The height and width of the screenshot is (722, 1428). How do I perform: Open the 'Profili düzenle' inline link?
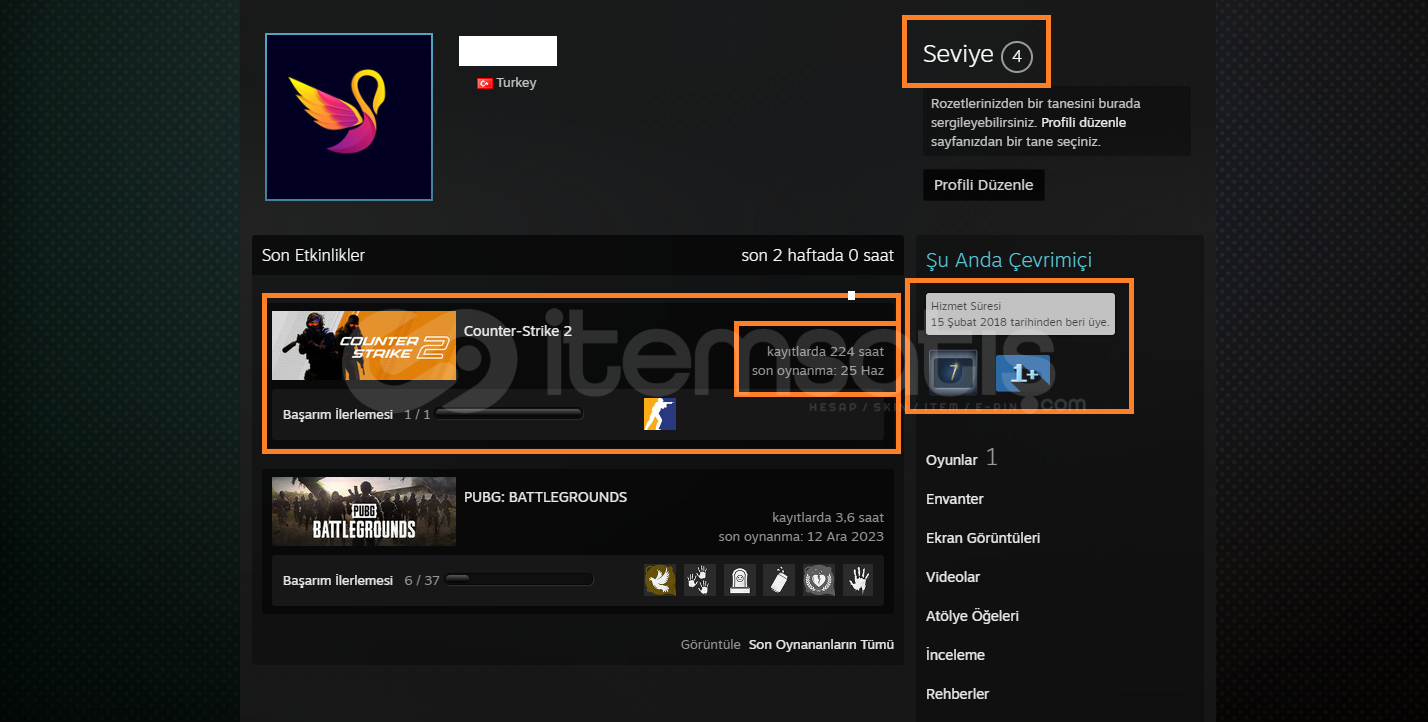[1084, 123]
